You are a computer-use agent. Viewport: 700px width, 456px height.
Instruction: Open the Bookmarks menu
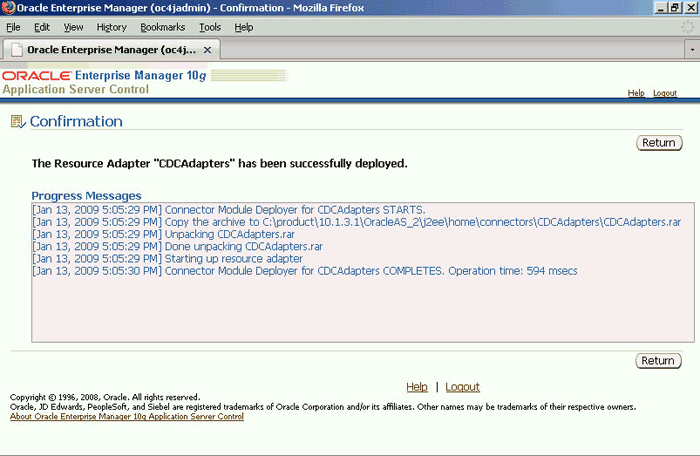tap(162, 27)
